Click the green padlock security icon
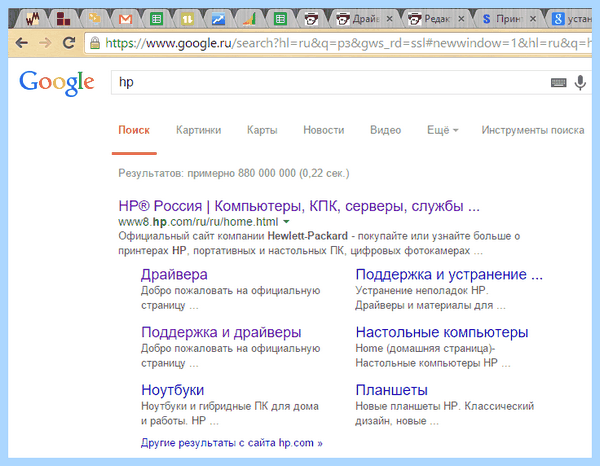This screenshot has height=466, width=600. click(x=95, y=43)
